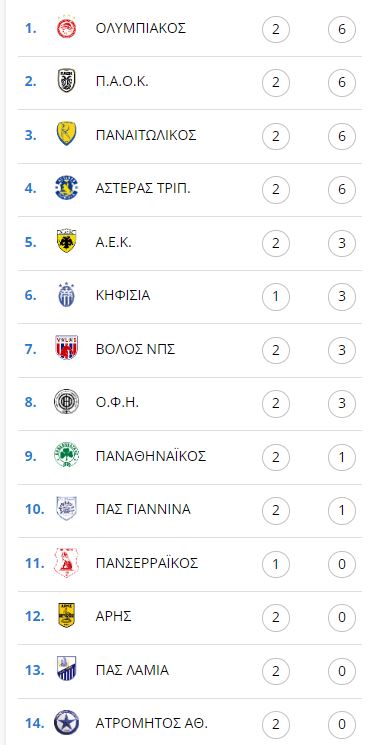369x745 pixels.
Task: Click the Olympiakos team crest icon
Action: [66, 29]
